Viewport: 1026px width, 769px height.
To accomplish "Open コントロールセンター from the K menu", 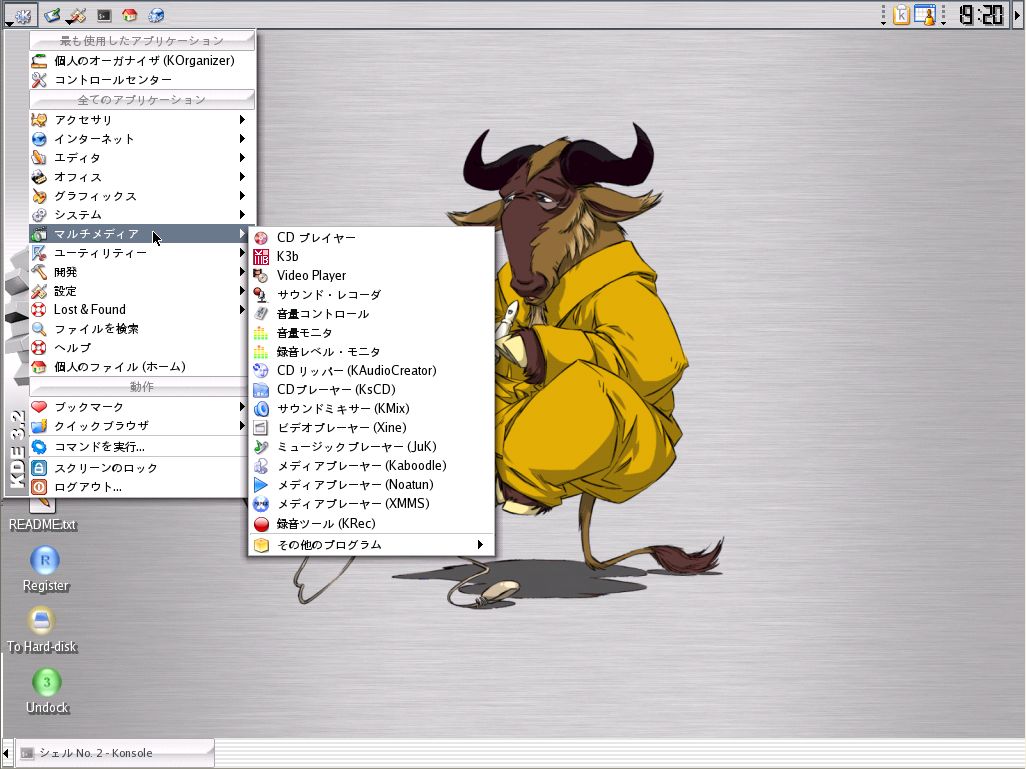I will coord(142,80).
